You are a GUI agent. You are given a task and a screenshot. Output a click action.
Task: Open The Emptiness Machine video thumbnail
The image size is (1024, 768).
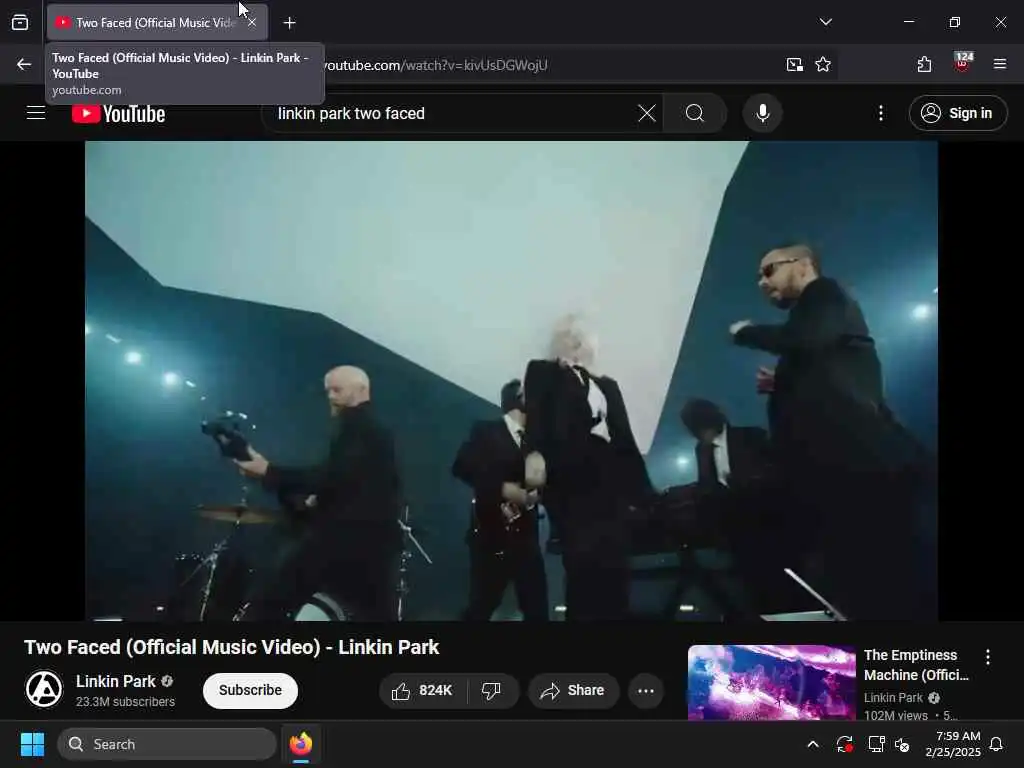pos(771,682)
